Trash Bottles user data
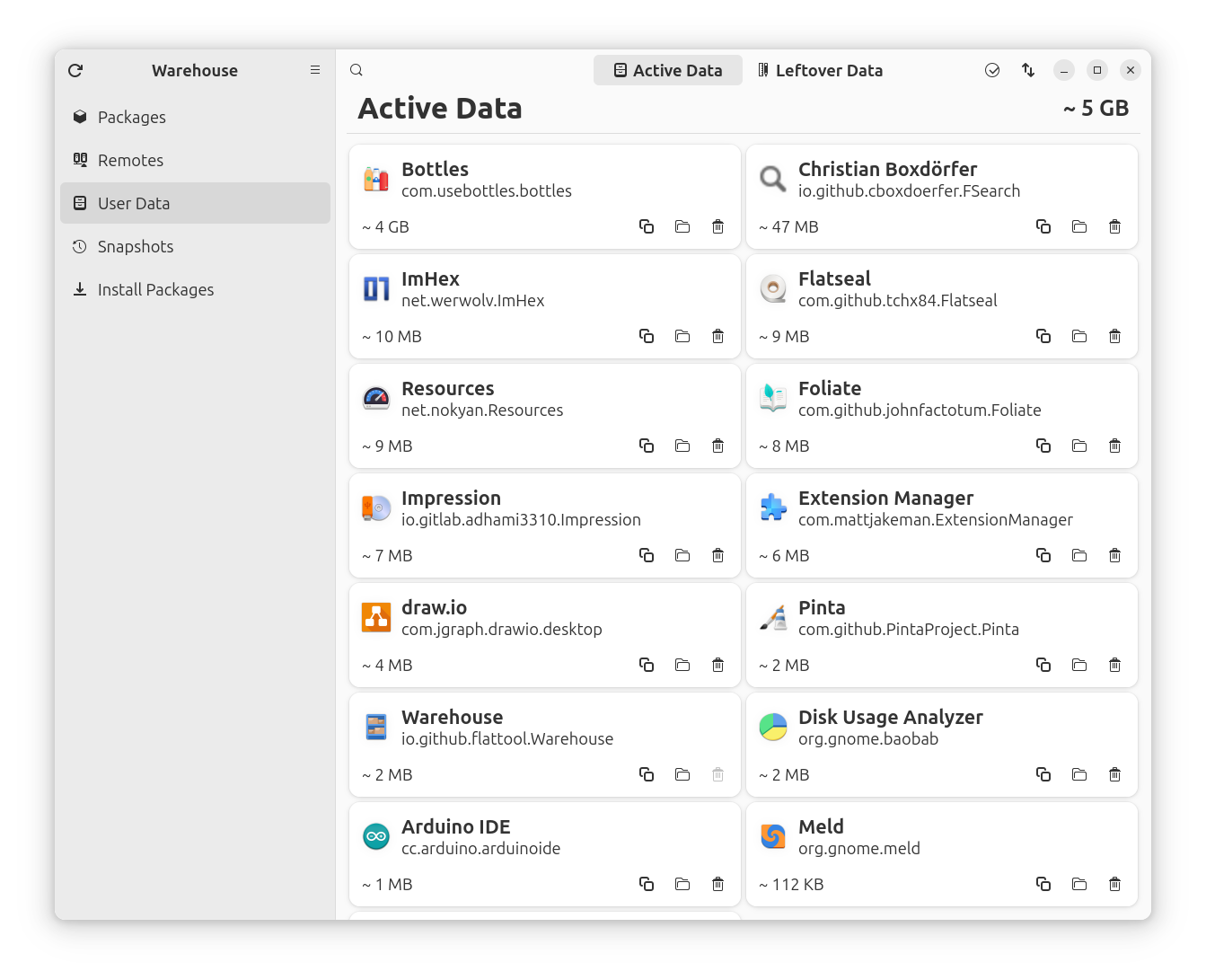The image size is (1206, 980). 718,226
